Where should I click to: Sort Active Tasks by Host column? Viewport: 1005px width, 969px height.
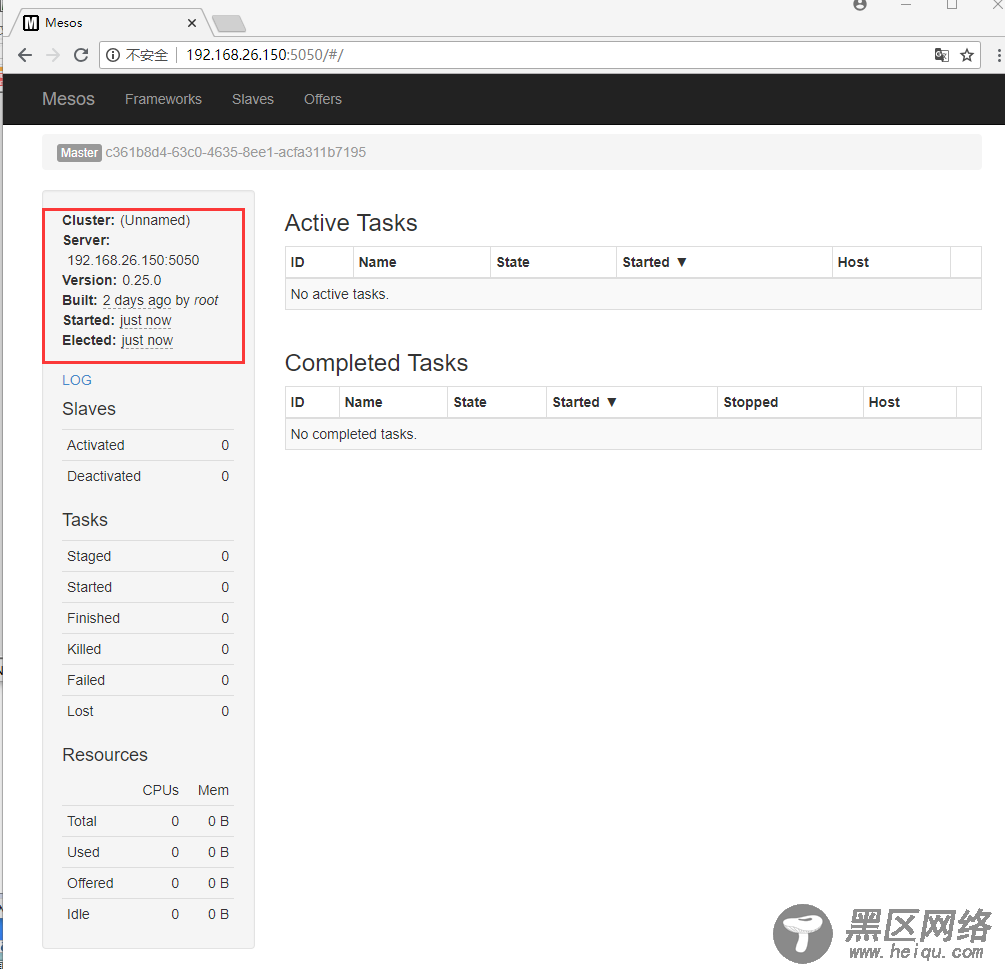pos(891,262)
